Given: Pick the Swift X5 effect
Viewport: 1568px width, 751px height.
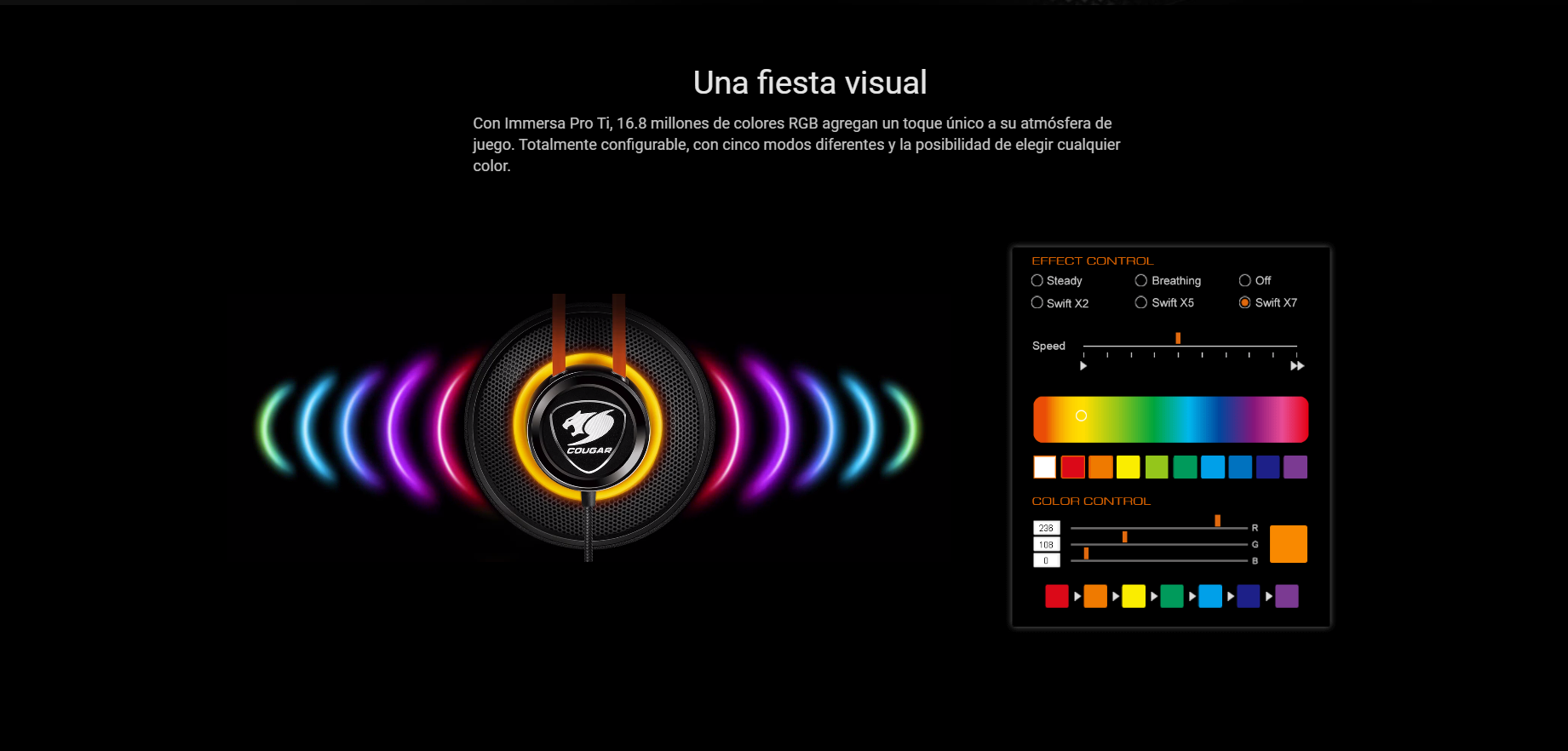Looking at the screenshot, I should tap(1141, 302).
